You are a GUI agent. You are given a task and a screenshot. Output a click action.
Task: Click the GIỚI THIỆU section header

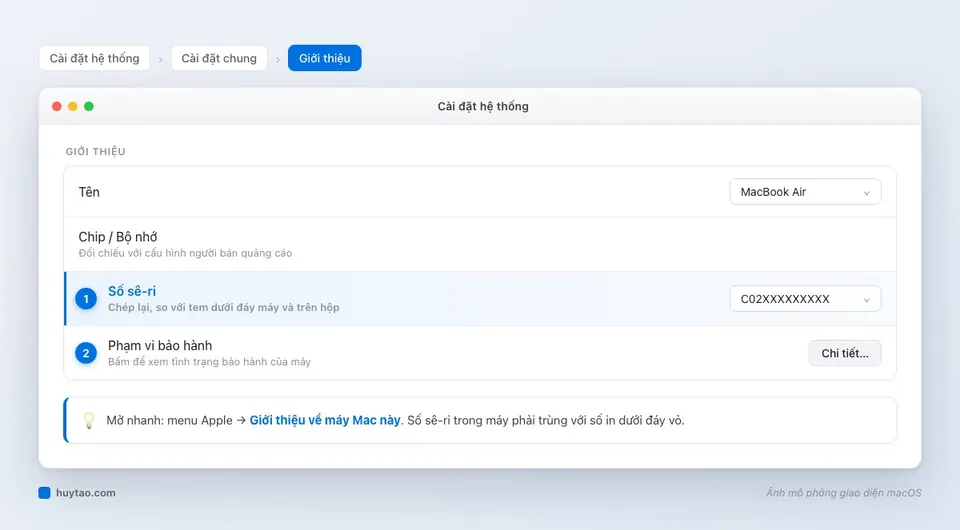96,151
